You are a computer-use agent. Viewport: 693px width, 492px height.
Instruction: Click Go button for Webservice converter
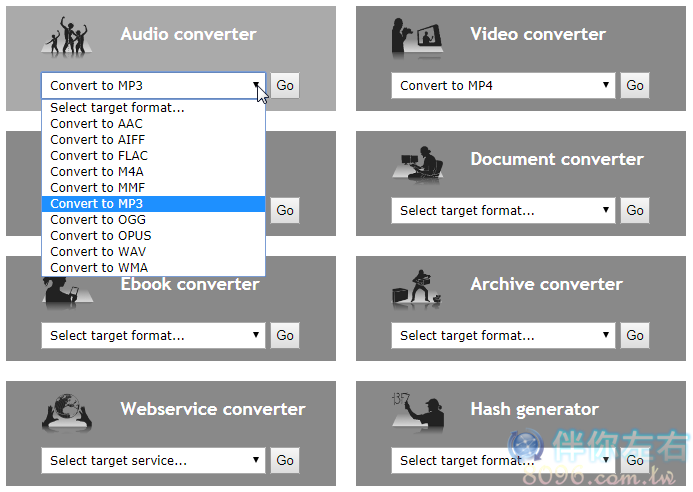(285, 461)
